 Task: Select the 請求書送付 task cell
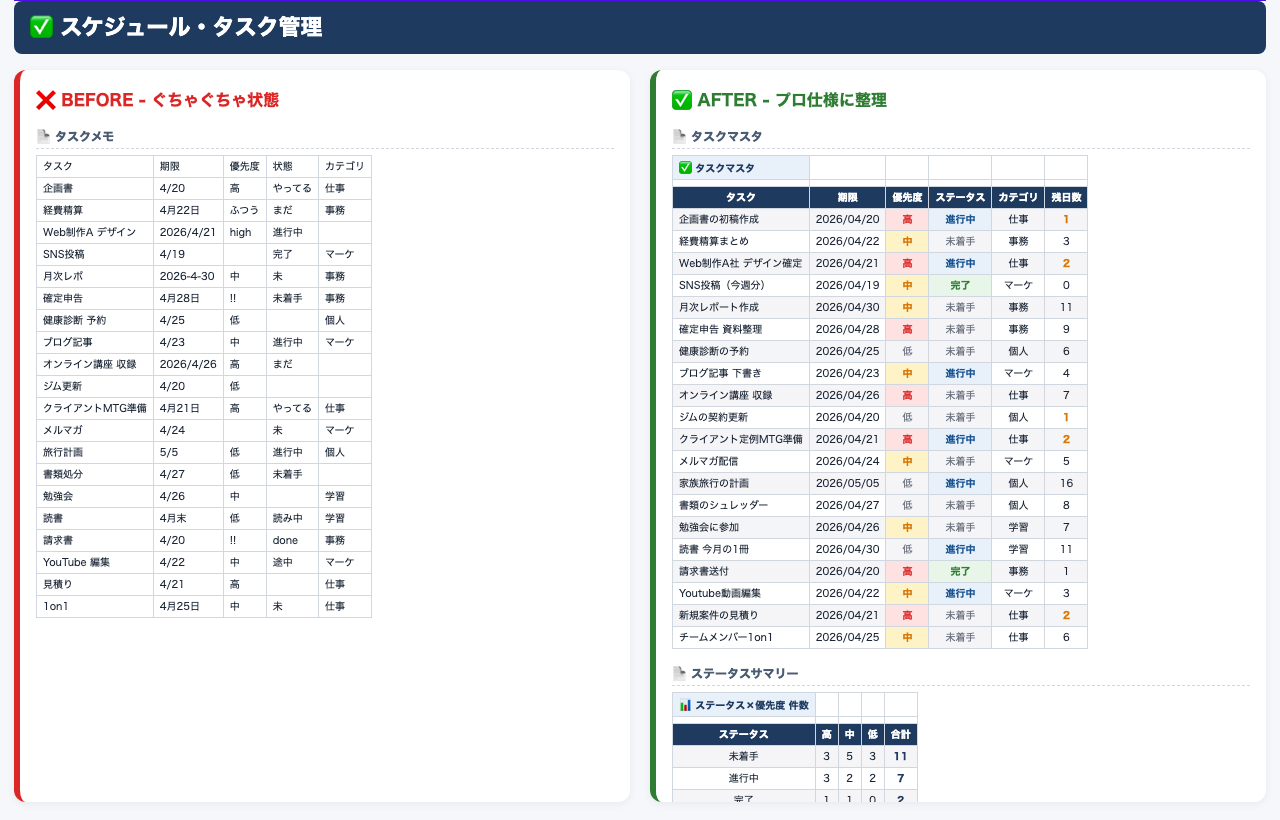(x=741, y=571)
